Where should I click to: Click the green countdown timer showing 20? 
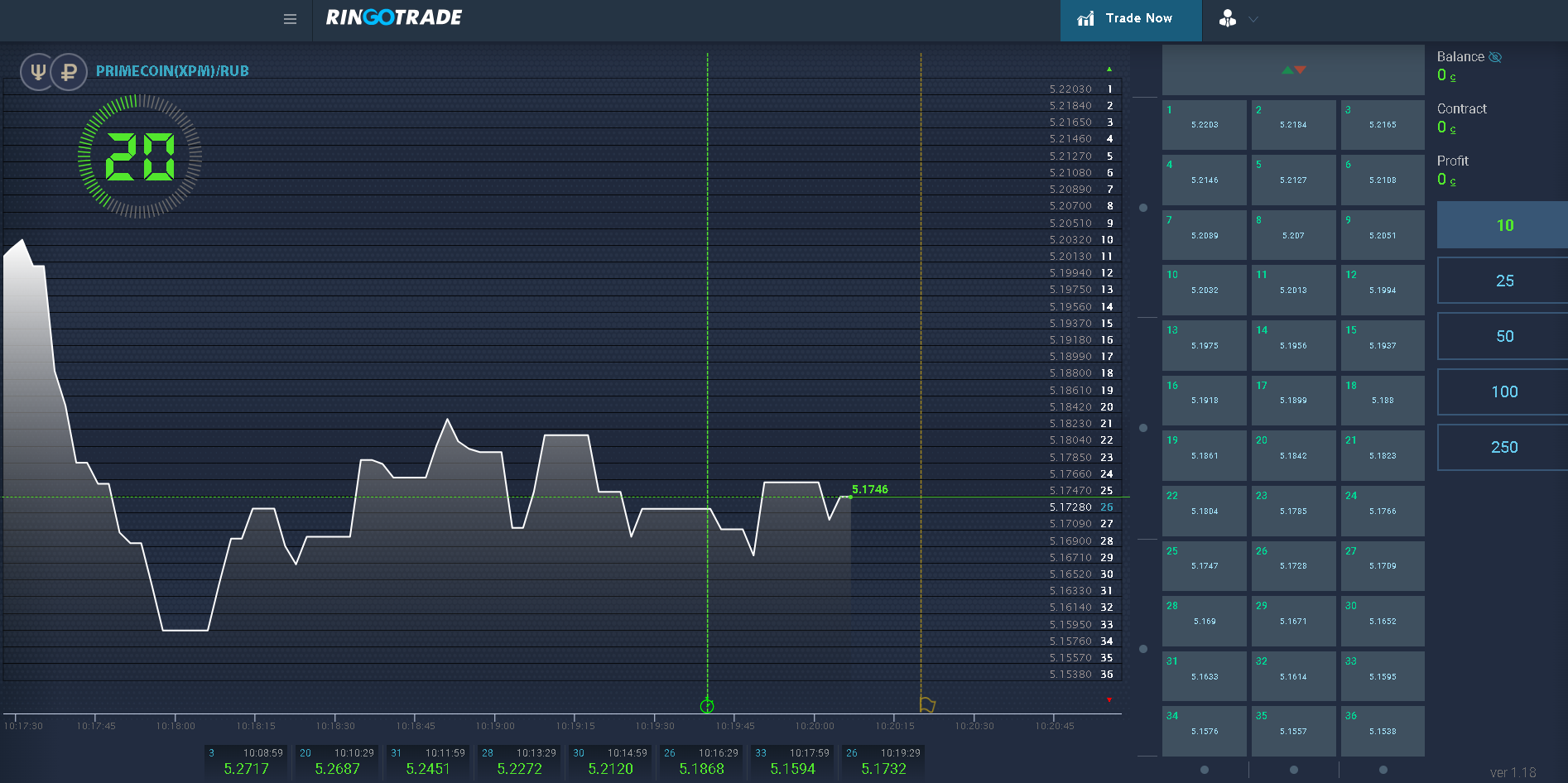[140, 156]
